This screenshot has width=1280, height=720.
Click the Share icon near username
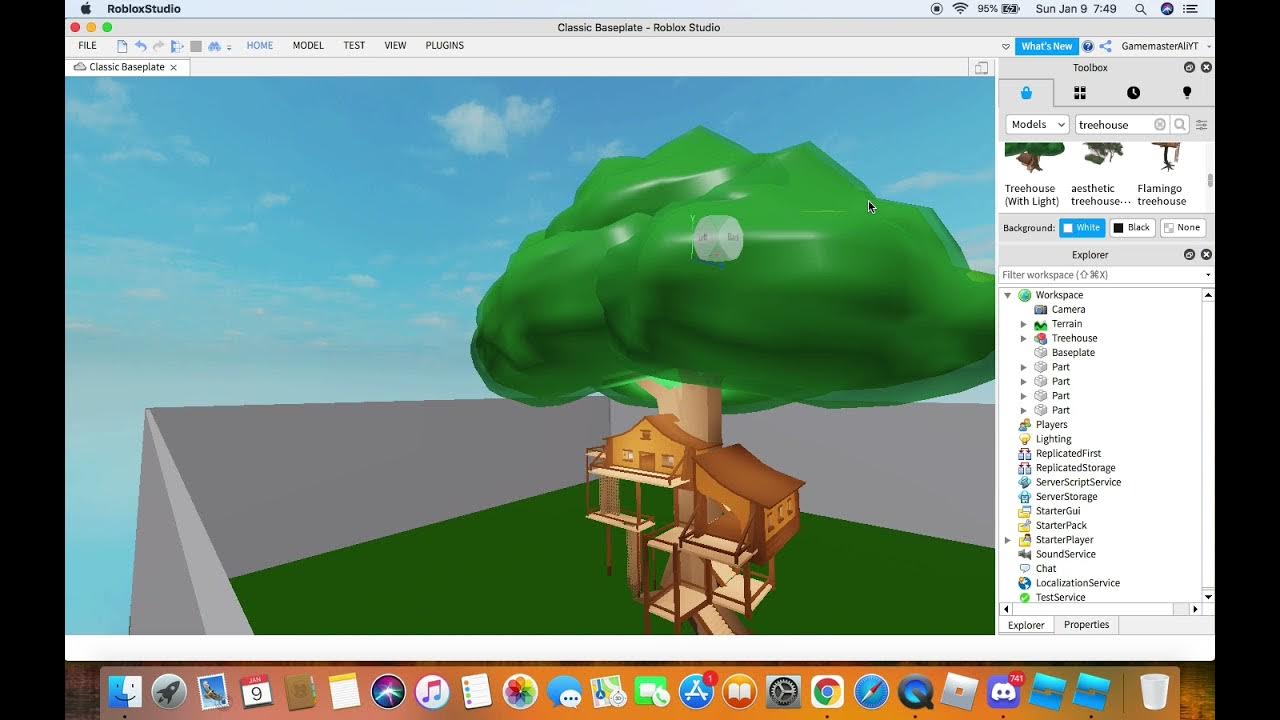1106,46
